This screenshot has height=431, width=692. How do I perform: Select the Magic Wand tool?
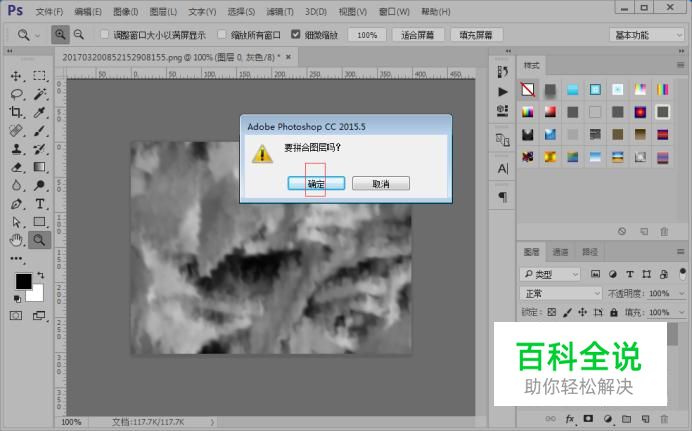[39, 94]
